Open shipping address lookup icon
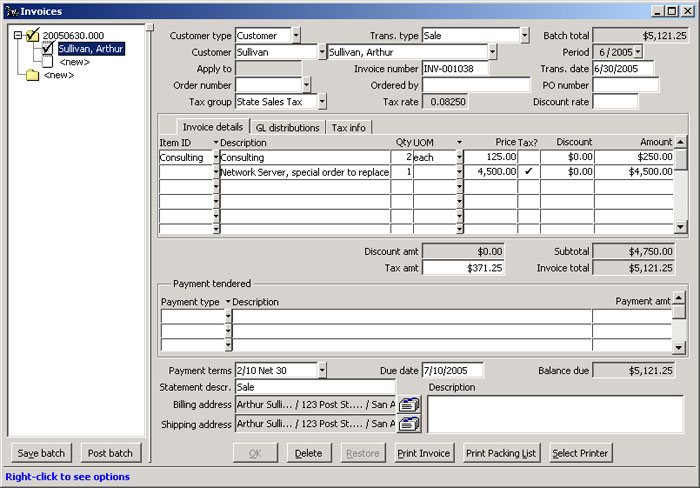The width and height of the screenshot is (700, 488). click(409, 423)
